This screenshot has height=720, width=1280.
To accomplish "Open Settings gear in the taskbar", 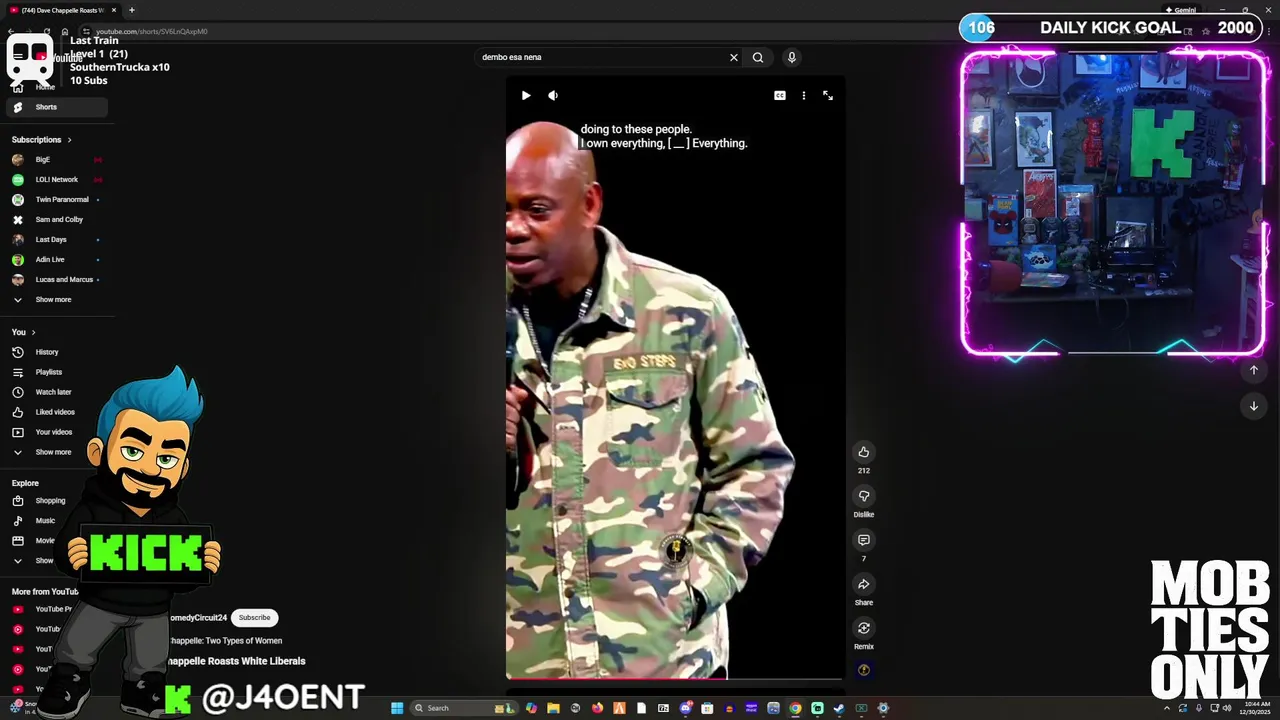I will (883, 708).
